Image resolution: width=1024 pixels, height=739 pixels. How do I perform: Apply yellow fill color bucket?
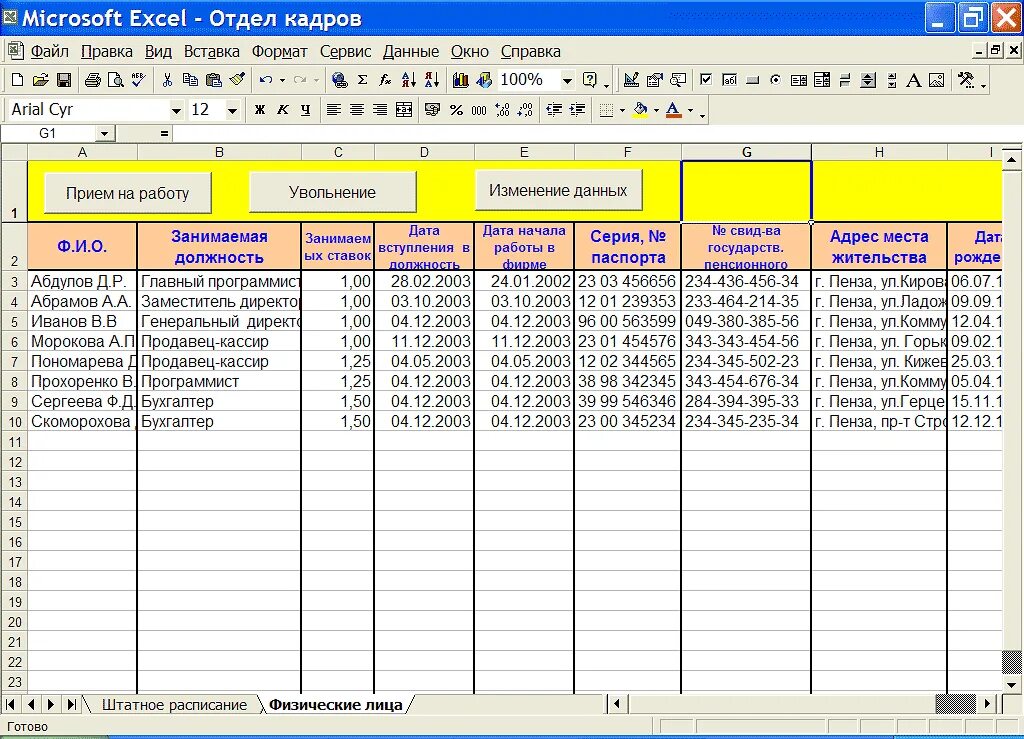641,110
